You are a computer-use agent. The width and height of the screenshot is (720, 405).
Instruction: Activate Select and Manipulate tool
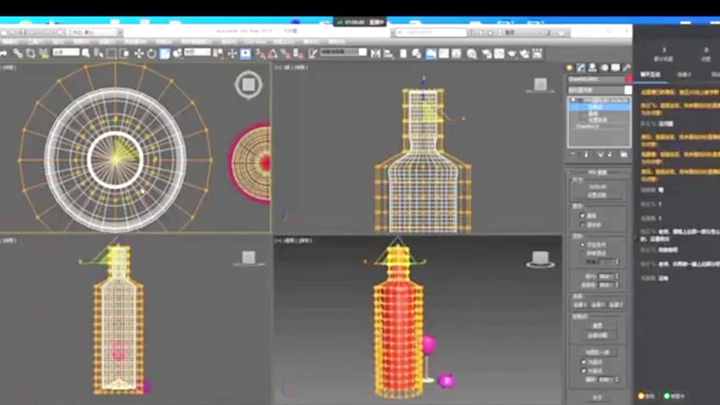tap(232, 54)
